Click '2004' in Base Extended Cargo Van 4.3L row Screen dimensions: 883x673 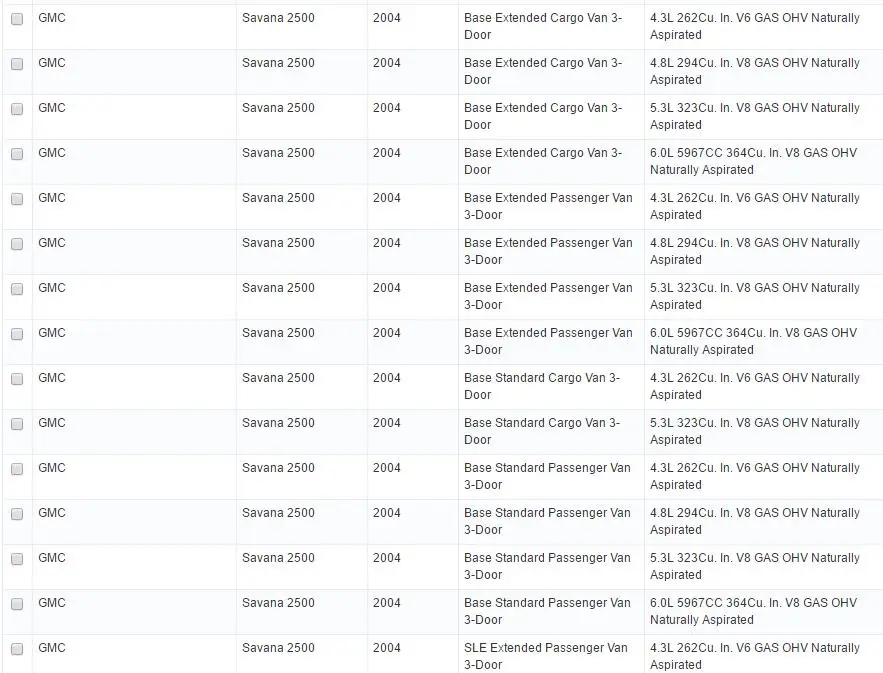(x=387, y=18)
